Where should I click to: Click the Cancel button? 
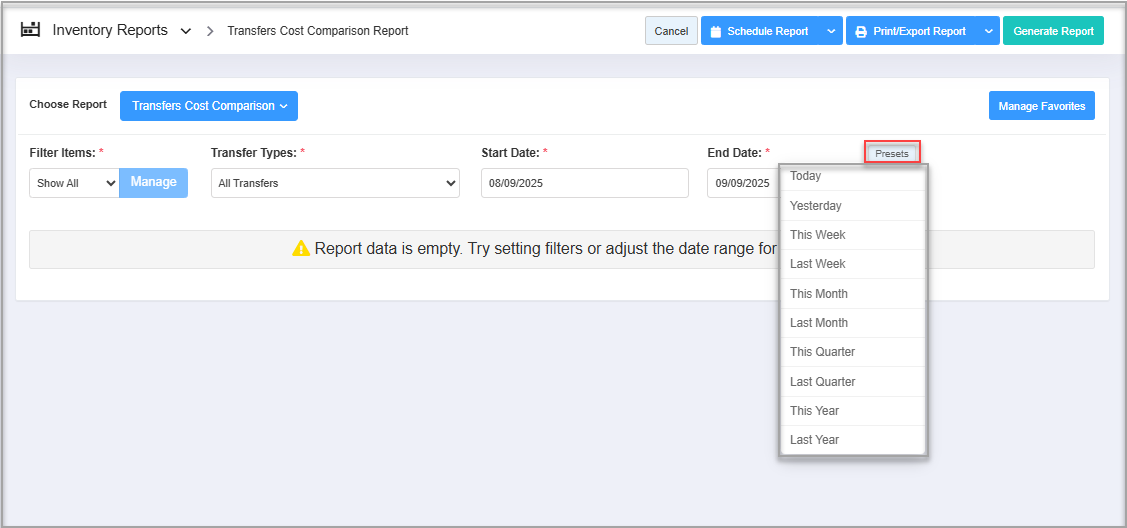pos(671,31)
